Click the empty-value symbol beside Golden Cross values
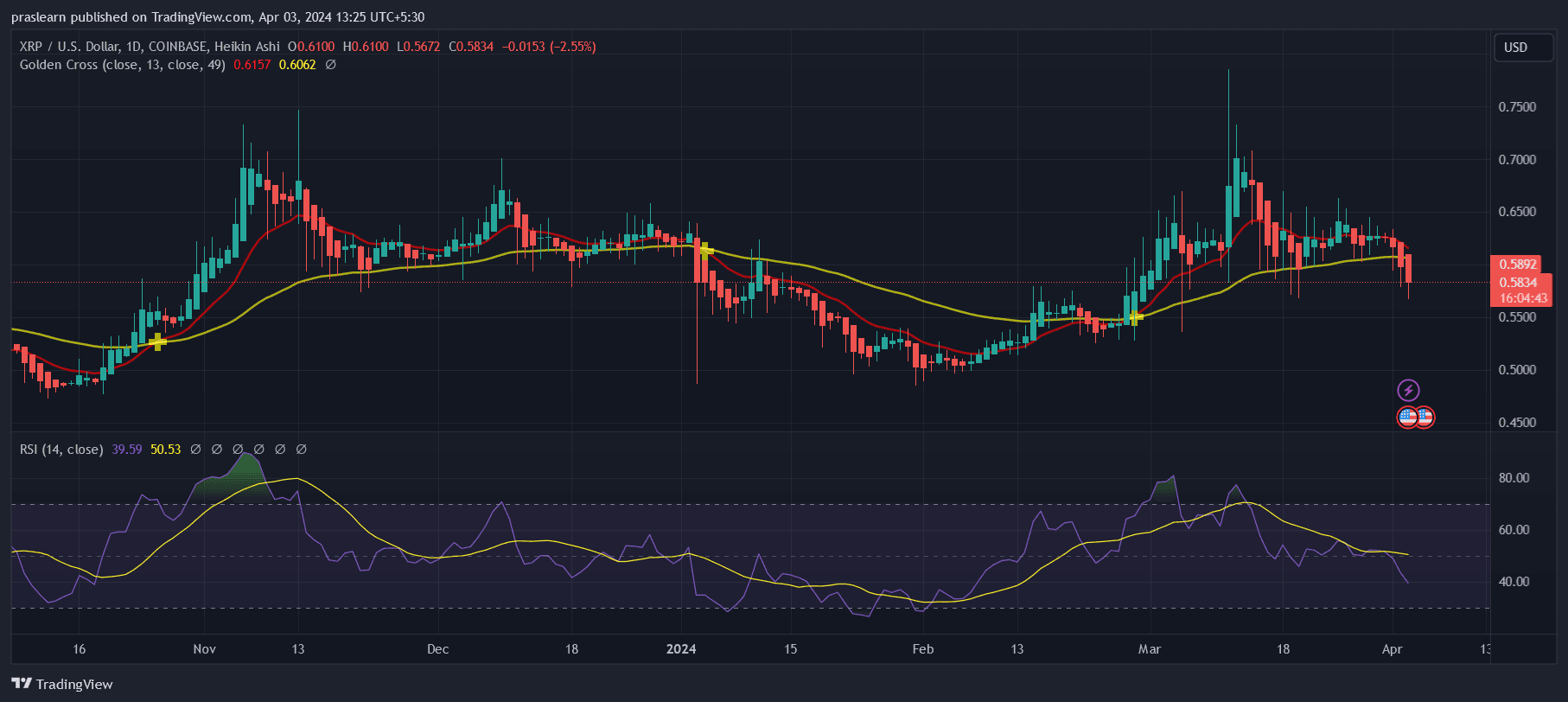The width and height of the screenshot is (1568, 702). pyautogui.click(x=330, y=65)
